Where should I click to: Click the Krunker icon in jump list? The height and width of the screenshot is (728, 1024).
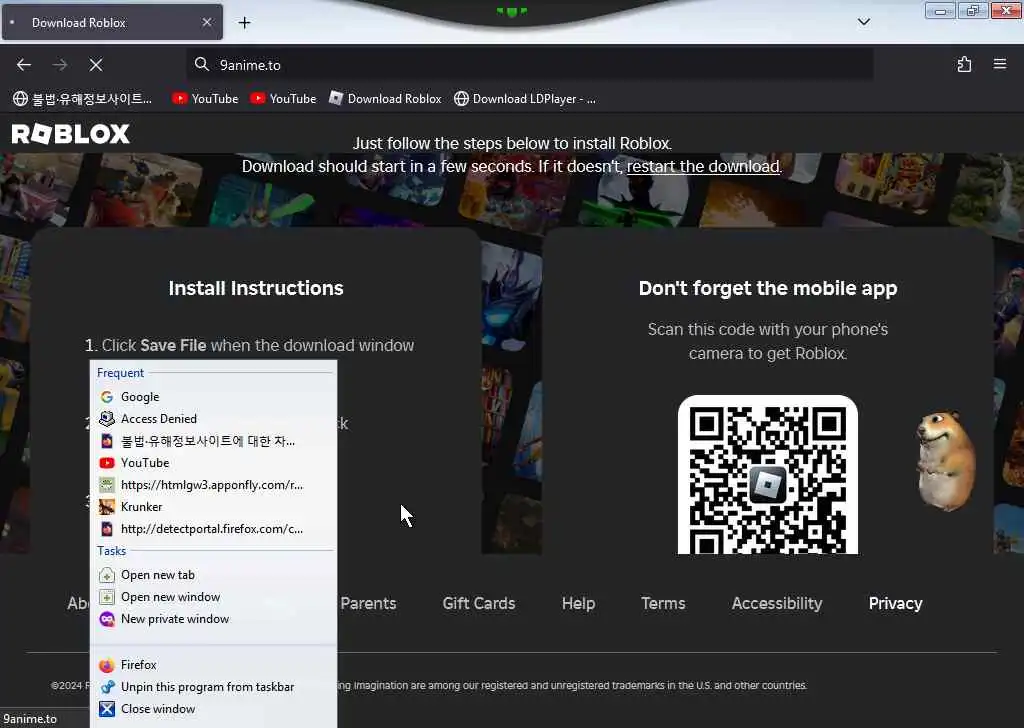pyautogui.click(x=106, y=507)
